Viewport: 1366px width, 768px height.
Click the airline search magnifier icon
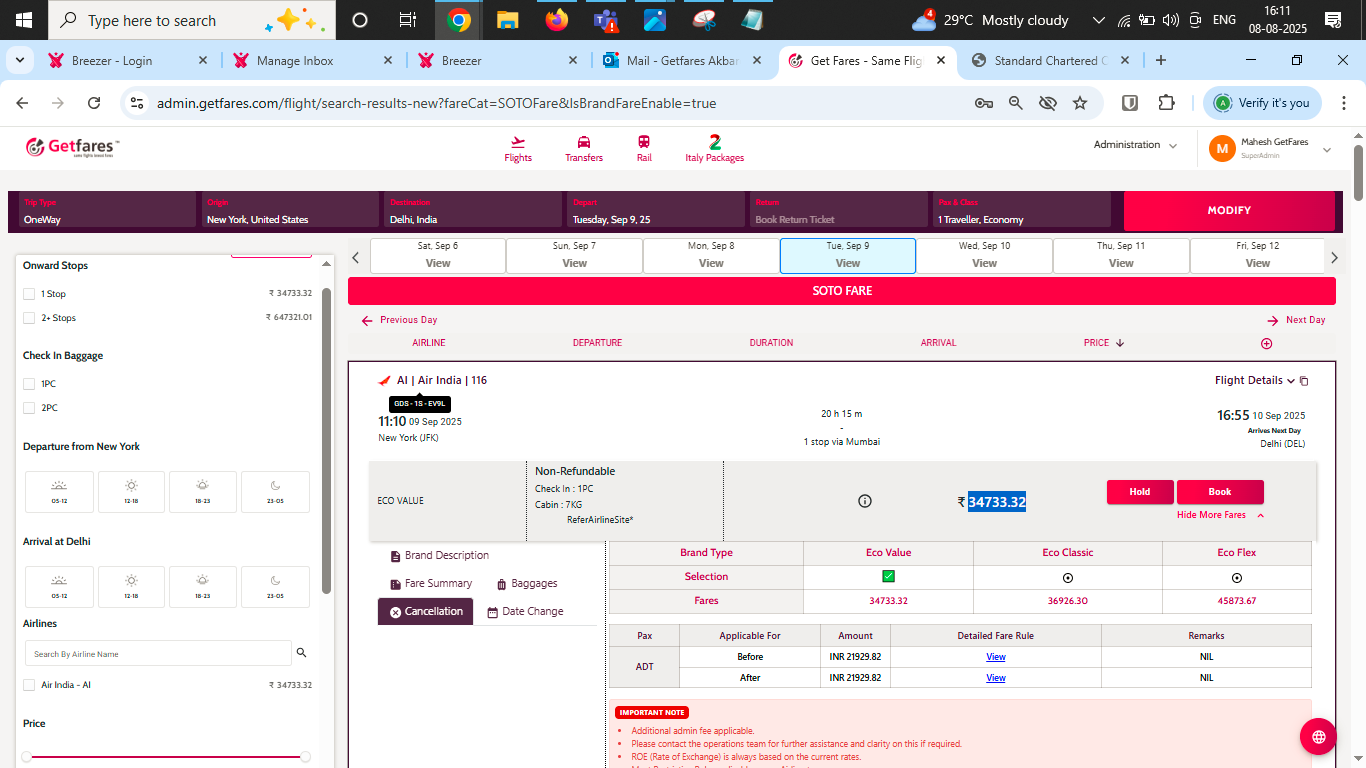point(301,653)
